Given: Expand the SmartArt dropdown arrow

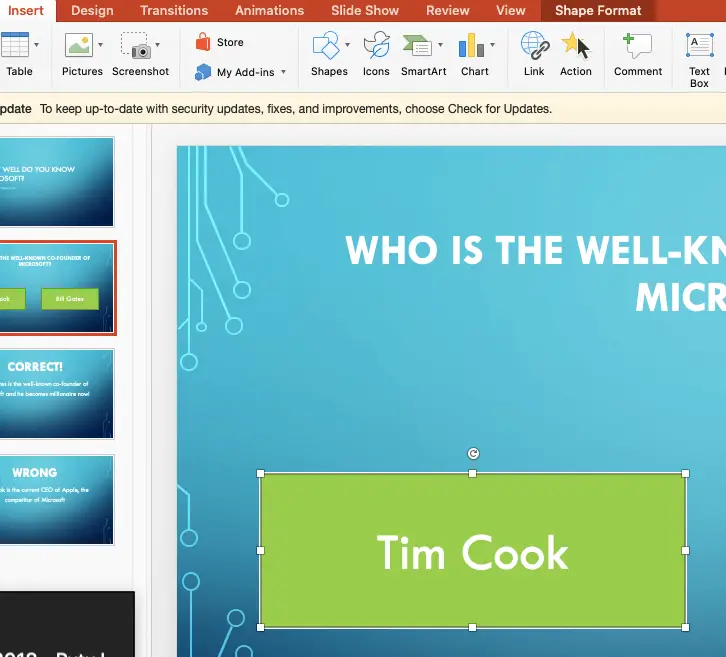Looking at the screenshot, I should [x=440, y=45].
